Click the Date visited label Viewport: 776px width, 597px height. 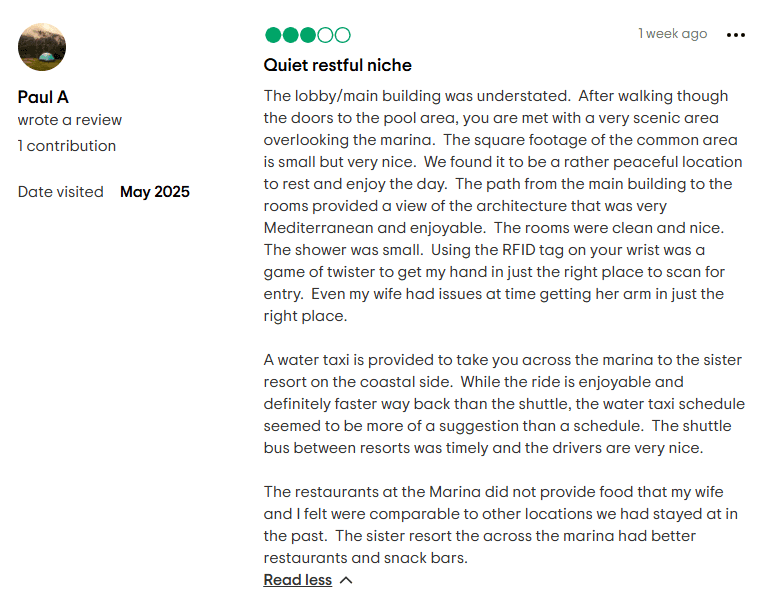[x=61, y=192]
